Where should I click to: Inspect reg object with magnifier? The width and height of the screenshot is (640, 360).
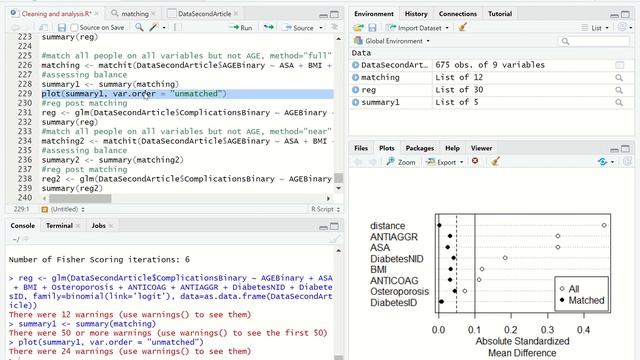pos(619,90)
